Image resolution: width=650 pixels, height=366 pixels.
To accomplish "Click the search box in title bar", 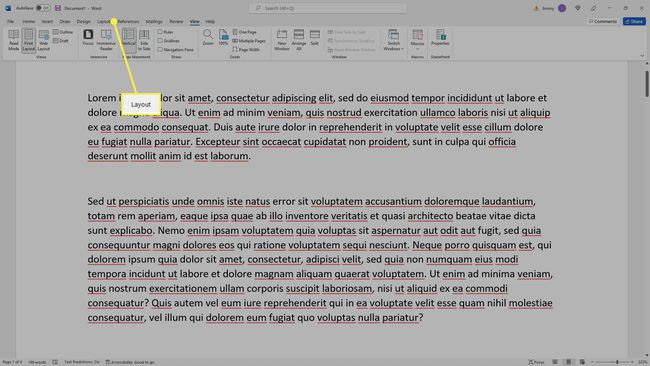I will click(x=327, y=8).
